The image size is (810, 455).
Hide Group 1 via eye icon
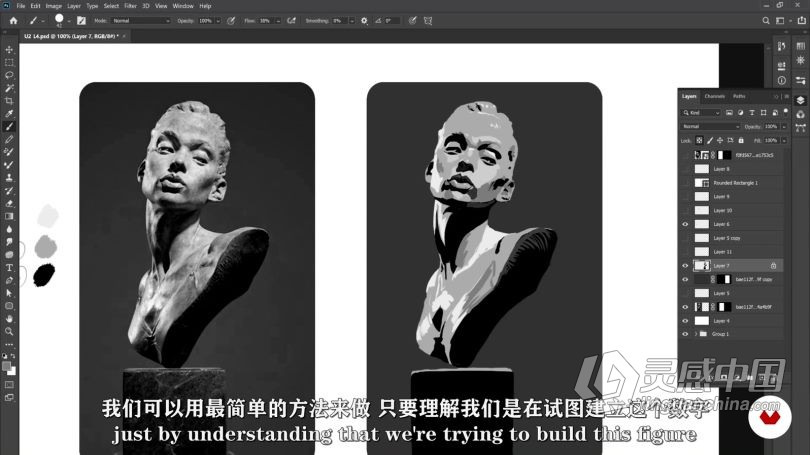(686, 334)
